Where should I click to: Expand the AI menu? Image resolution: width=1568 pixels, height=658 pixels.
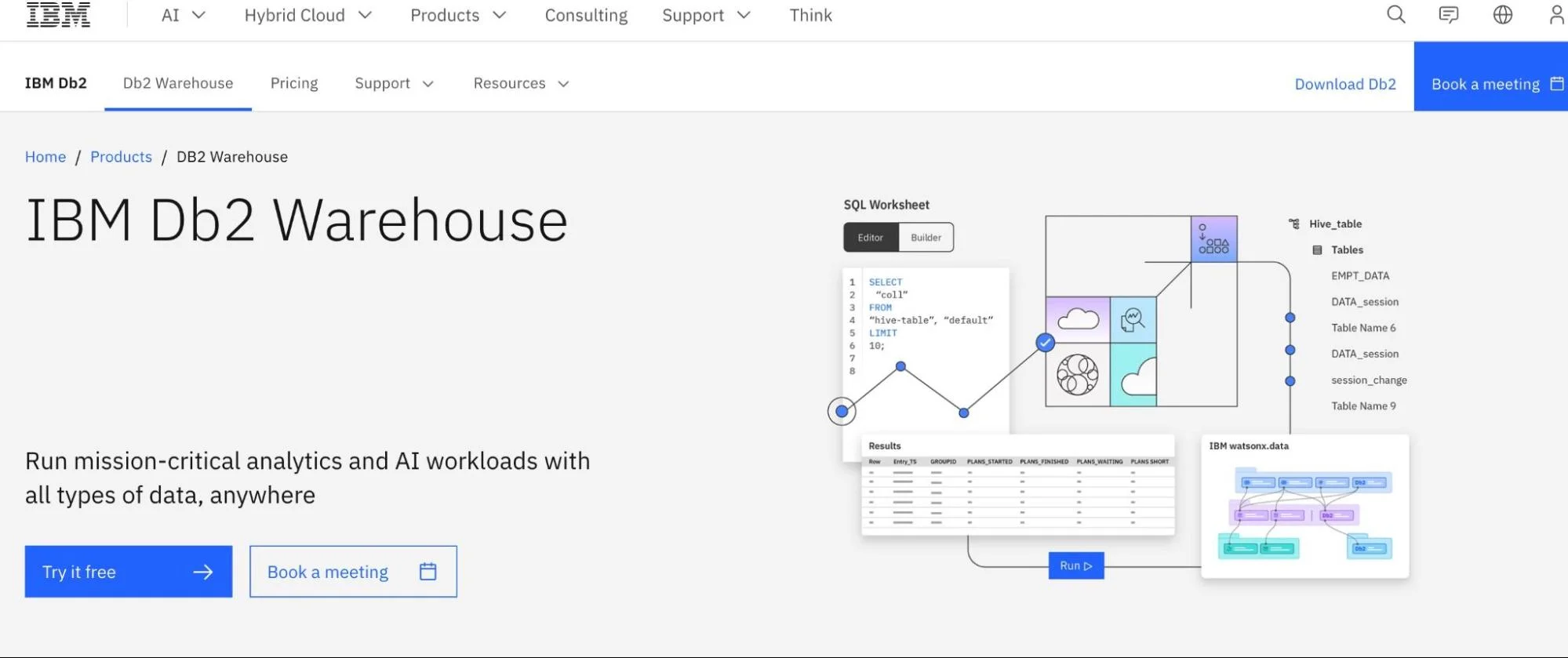coord(184,16)
